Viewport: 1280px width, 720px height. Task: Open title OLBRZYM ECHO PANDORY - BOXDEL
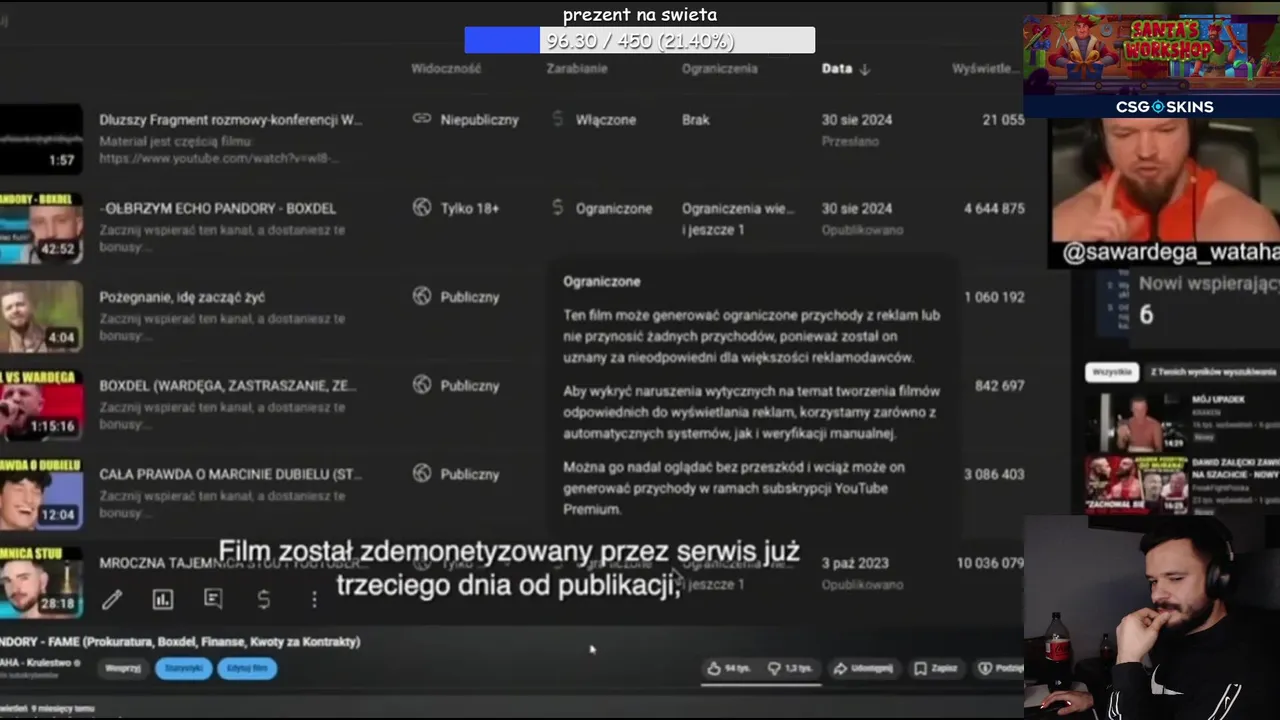point(218,208)
